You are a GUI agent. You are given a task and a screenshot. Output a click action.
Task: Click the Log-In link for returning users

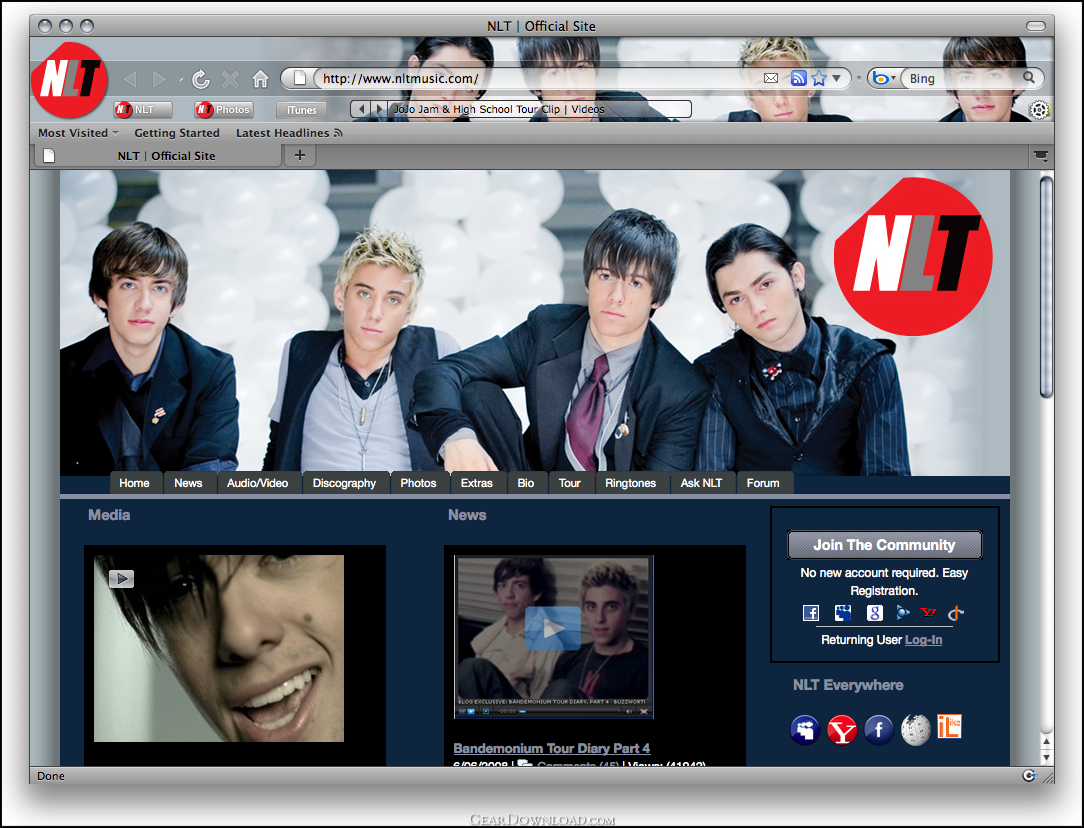coord(924,640)
